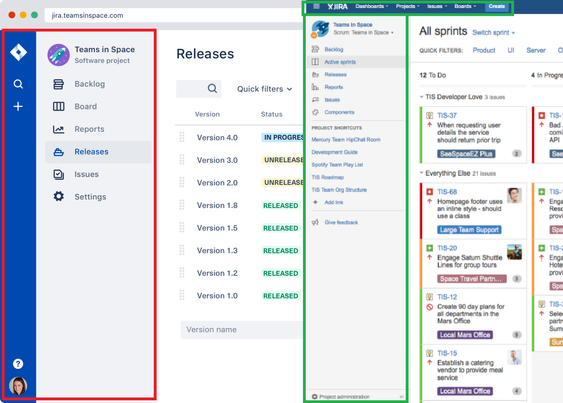This screenshot has height=403, width=563.
Task: Click the Space Travel Partn... epic label on TIS-20
Action: (472, 279)
